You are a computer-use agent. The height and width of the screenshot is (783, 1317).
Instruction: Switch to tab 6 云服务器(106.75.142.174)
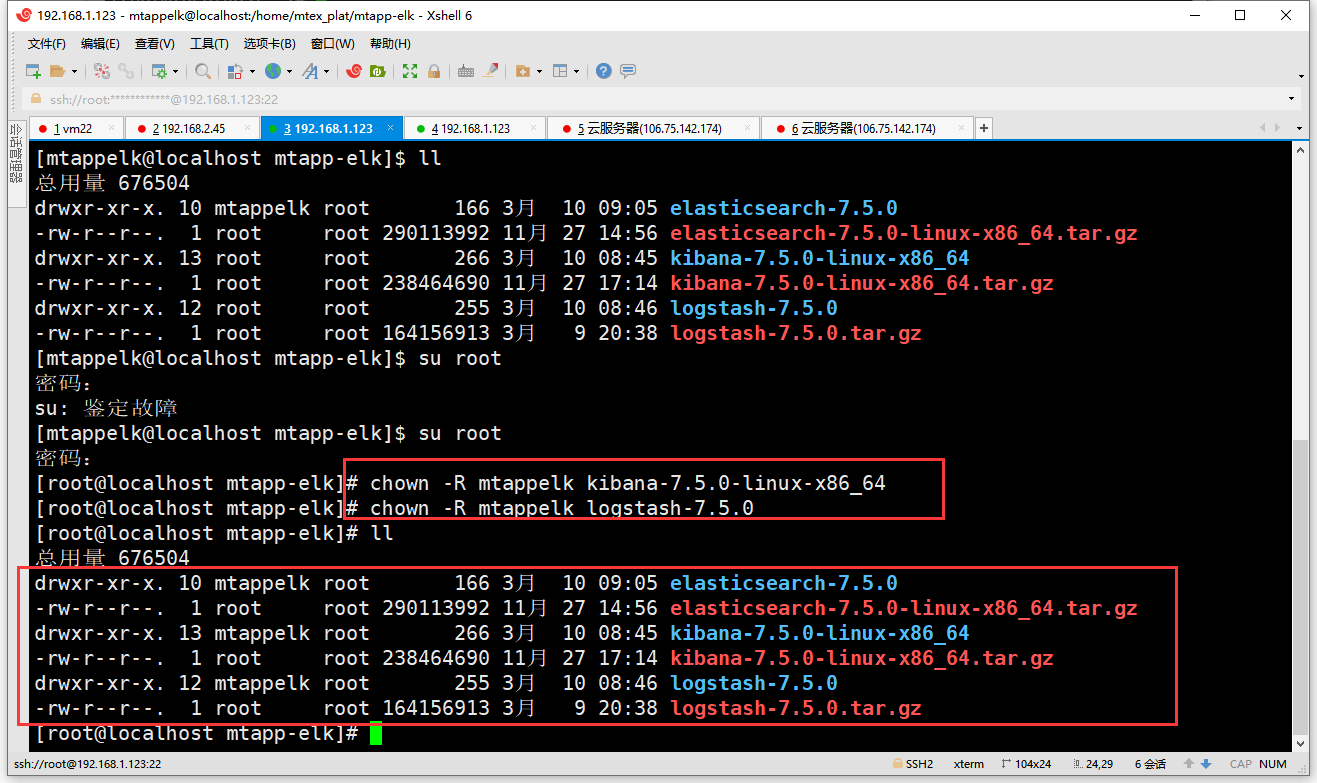point(867,128)
